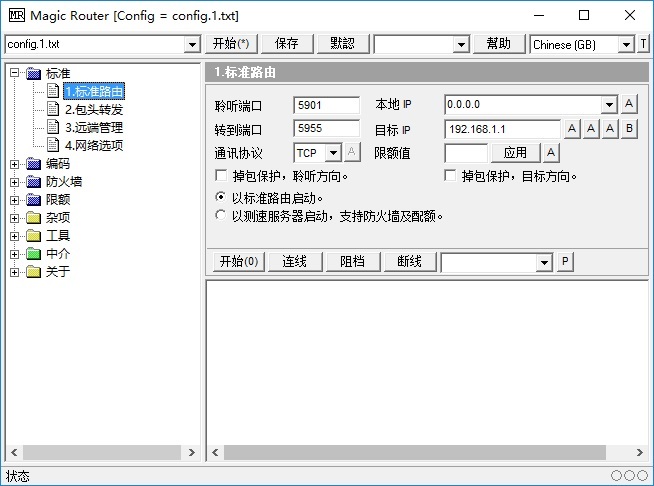Image resolution: width=654 pixels, height=486 pixels.
Task: Click the disabled A button beside TCP protocol
Action: click(352, 152)
